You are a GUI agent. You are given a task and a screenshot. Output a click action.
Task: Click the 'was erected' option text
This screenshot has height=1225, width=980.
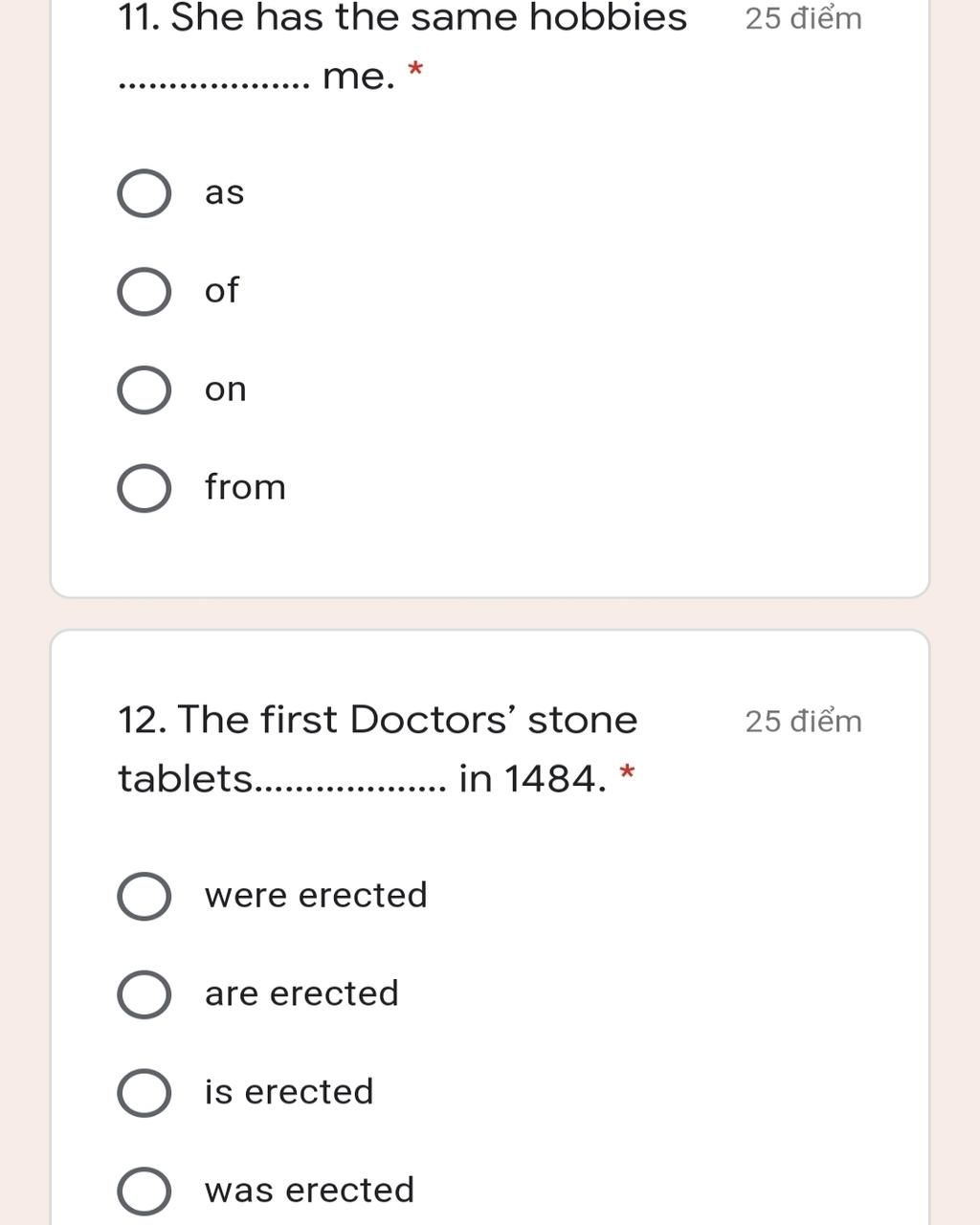(x=309, y=1190)
